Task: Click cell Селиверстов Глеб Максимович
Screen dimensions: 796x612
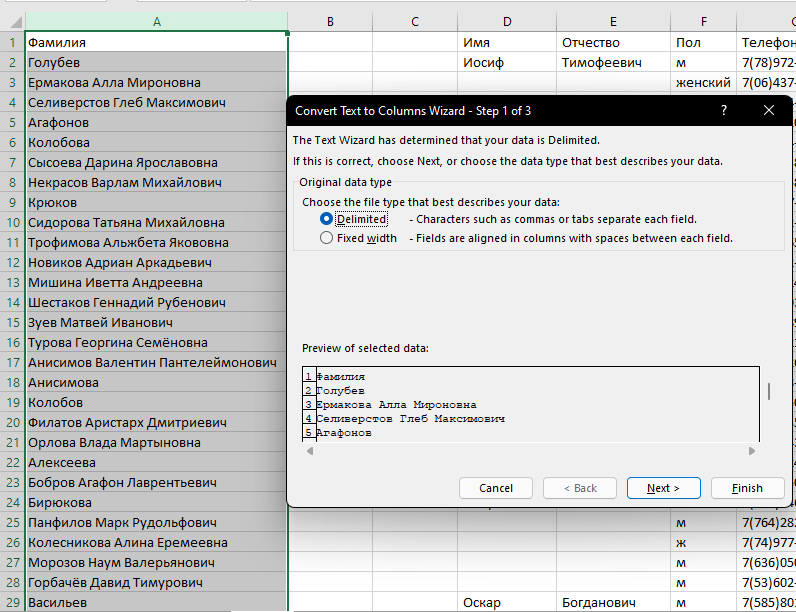Action: 156,103
